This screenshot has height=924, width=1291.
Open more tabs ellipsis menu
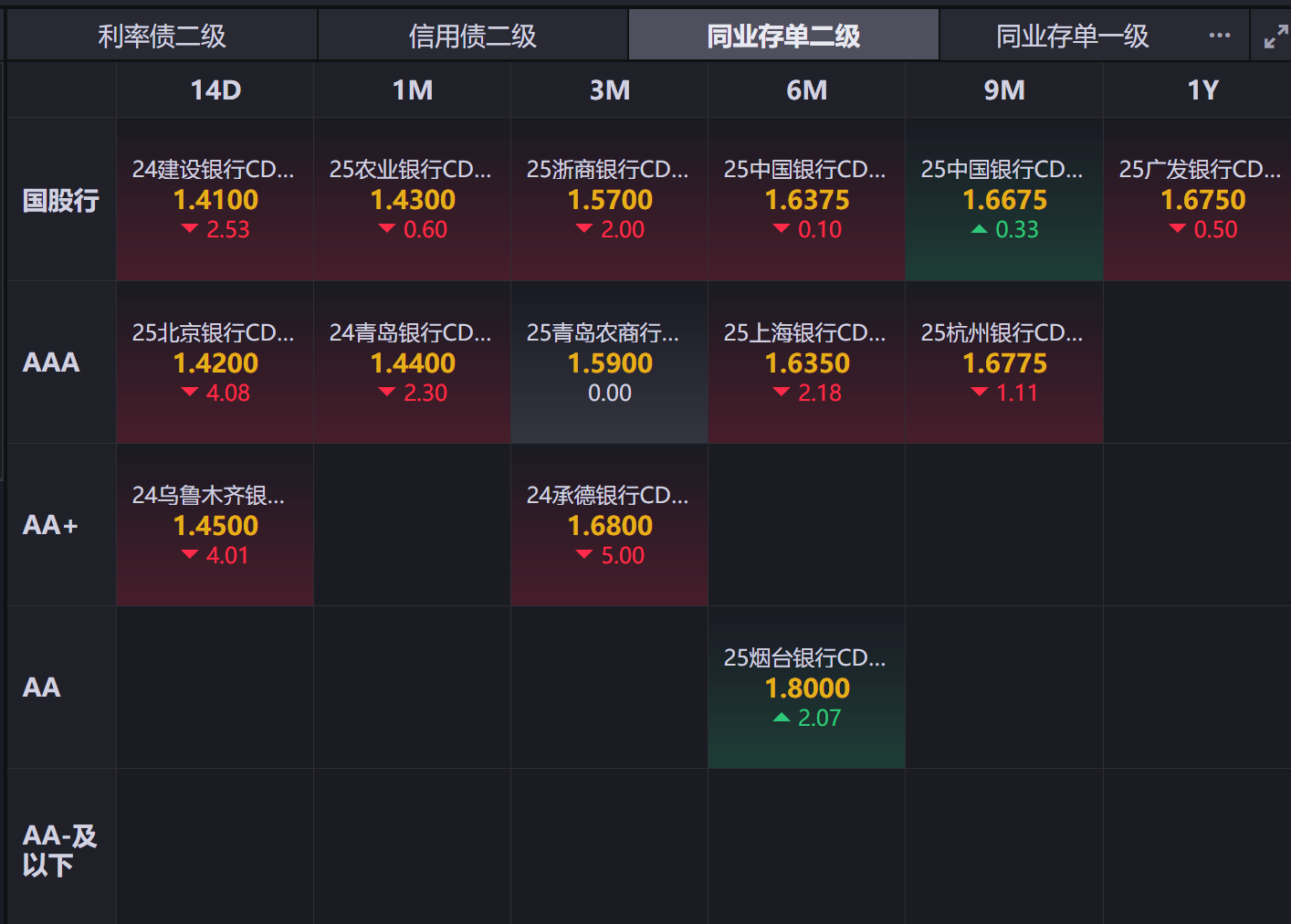pyautogui.click(x=1219, y=36)
